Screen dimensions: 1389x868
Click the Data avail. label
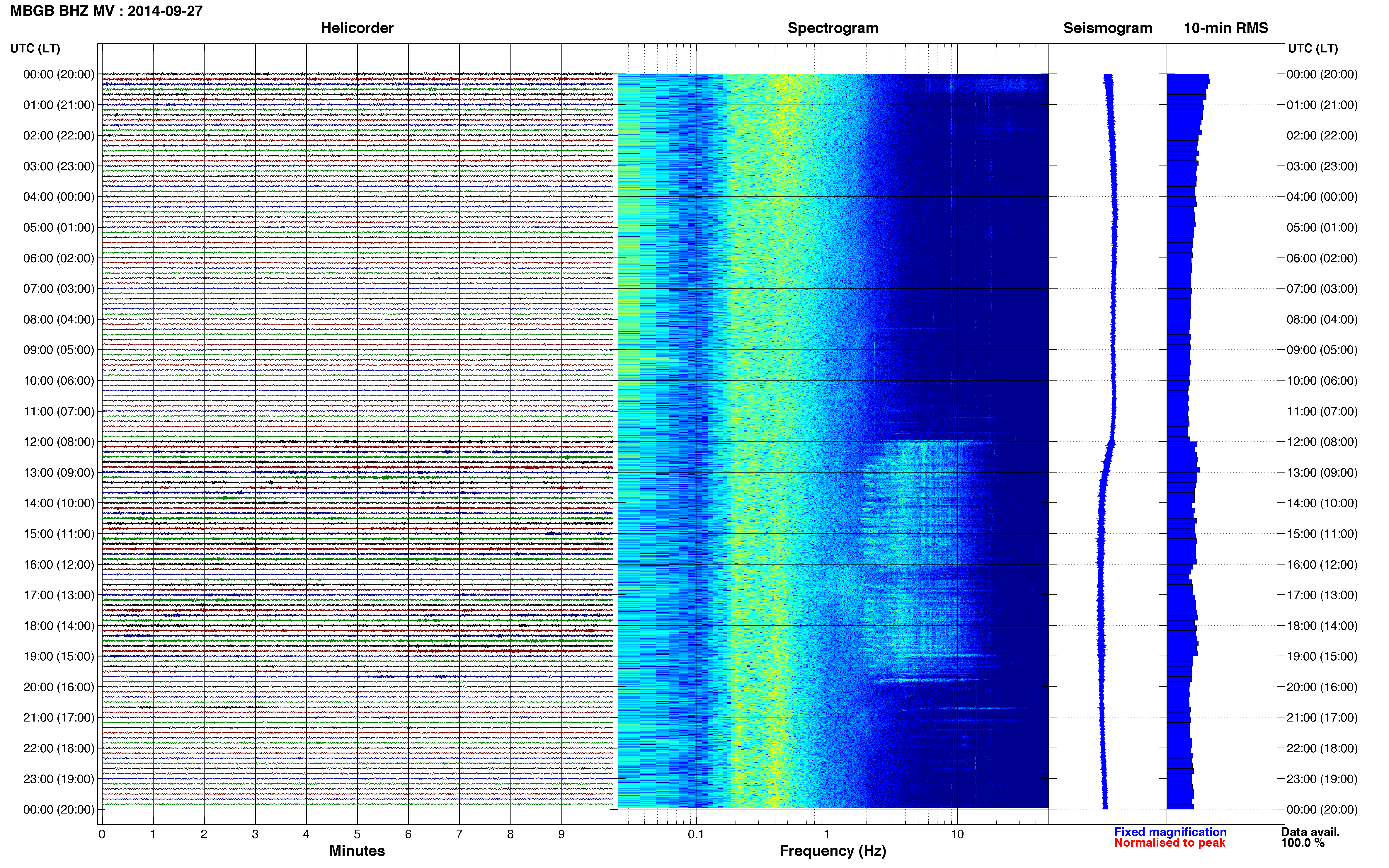pos(1310,832)
